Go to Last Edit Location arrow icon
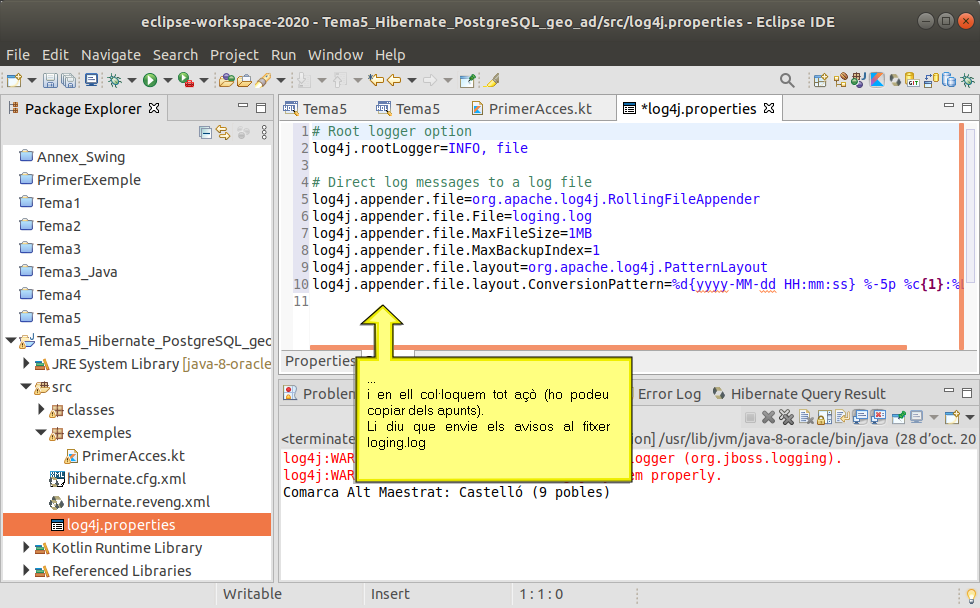The image size is (980, 608). [376, 80]
